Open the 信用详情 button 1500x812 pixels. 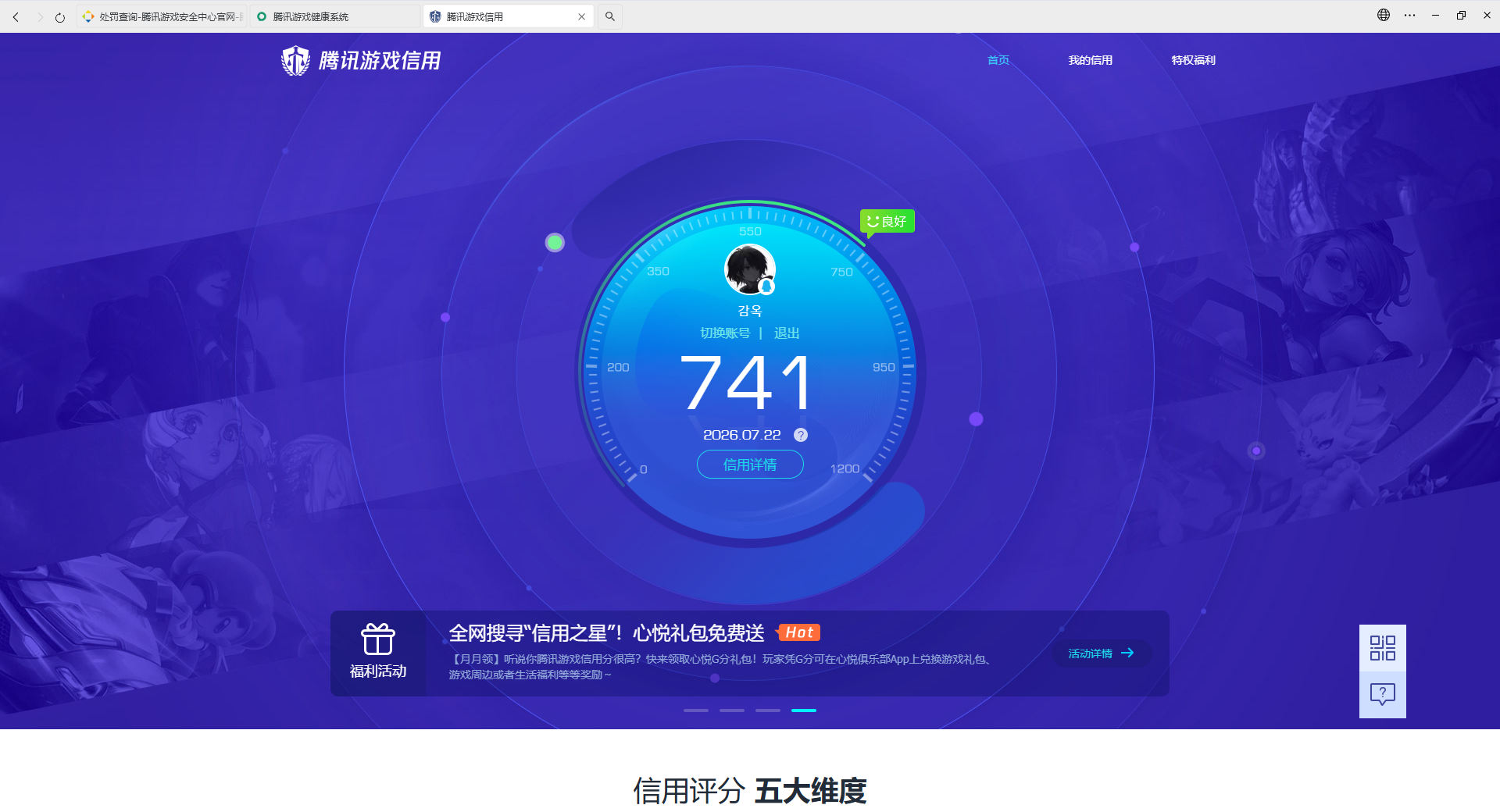pyautogui.click(x=750, y=465)
